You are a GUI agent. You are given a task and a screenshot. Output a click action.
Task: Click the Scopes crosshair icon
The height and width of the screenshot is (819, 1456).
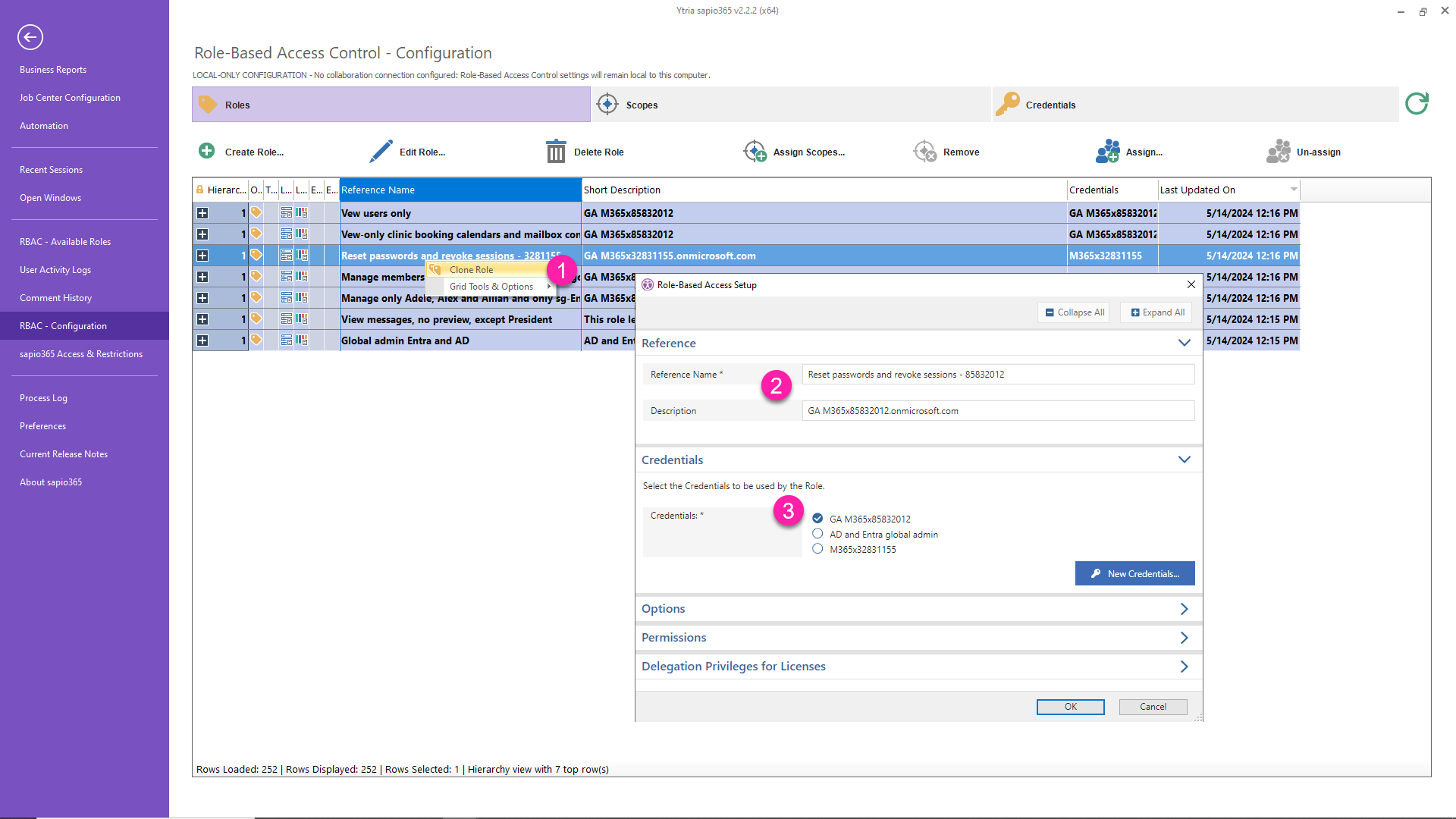pos(607,104)
